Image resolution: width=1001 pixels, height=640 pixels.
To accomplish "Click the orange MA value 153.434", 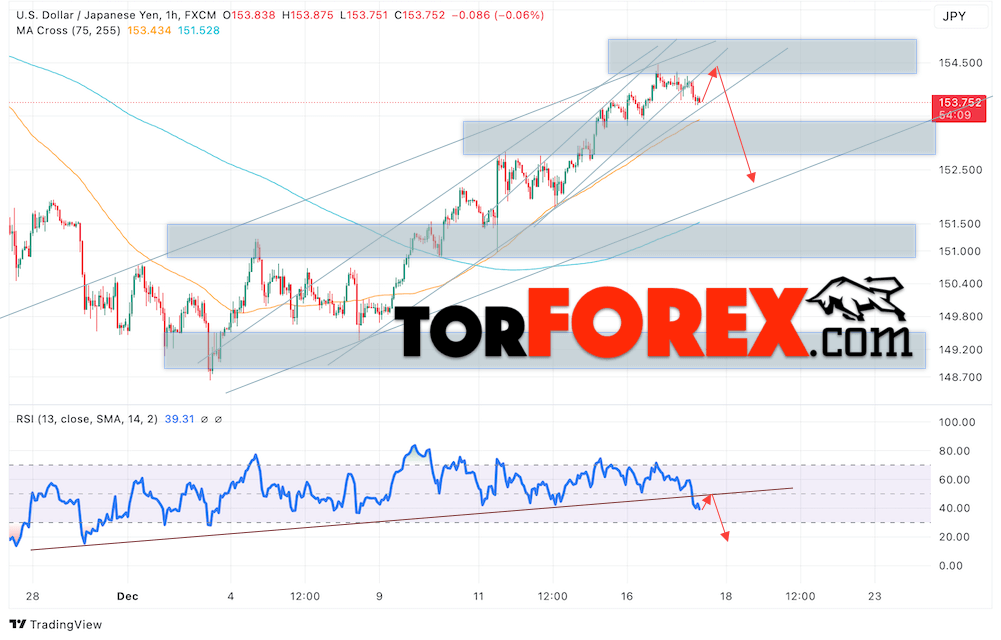I will pos(149,31).
